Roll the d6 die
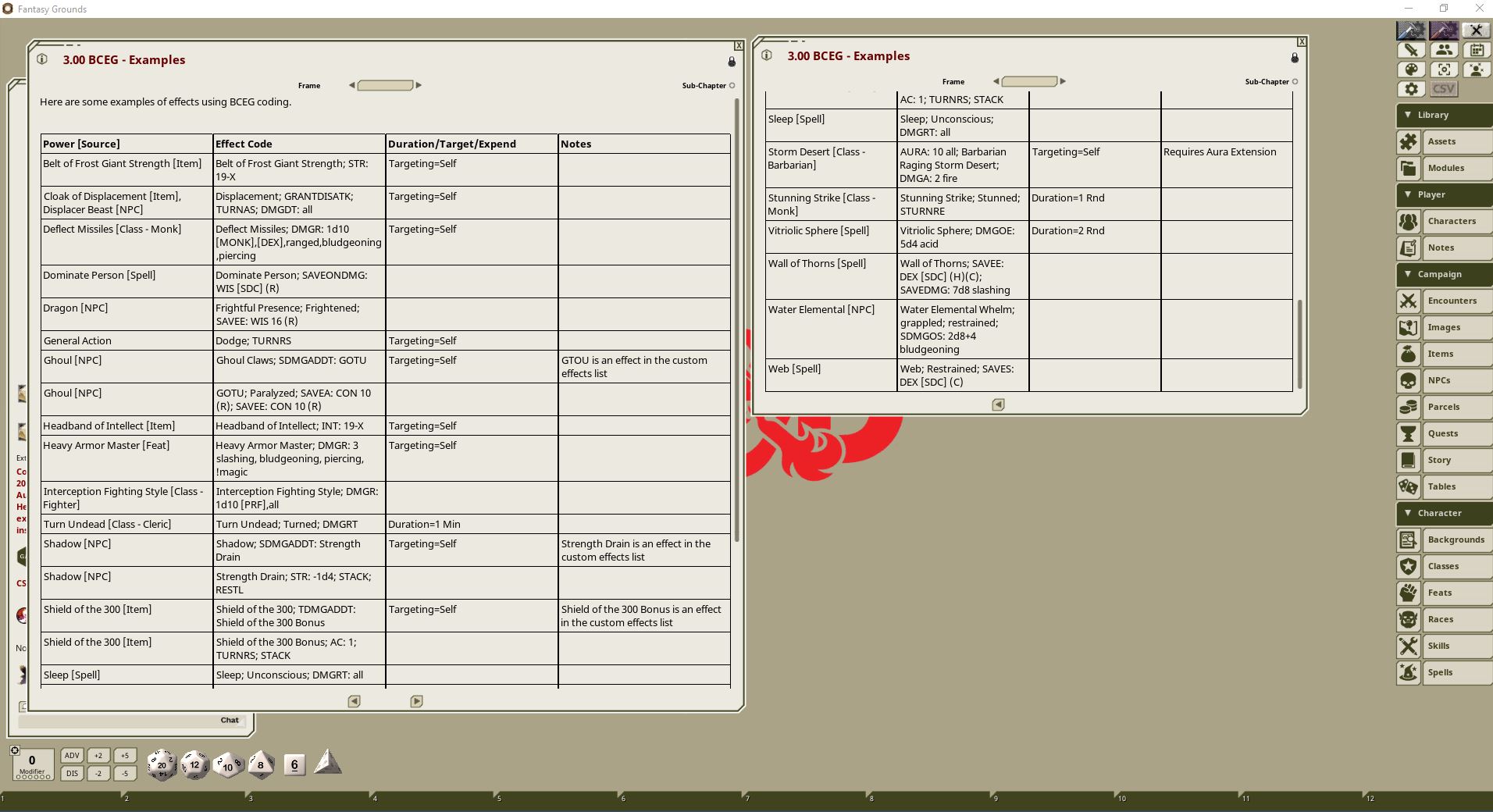 [294, 765]
